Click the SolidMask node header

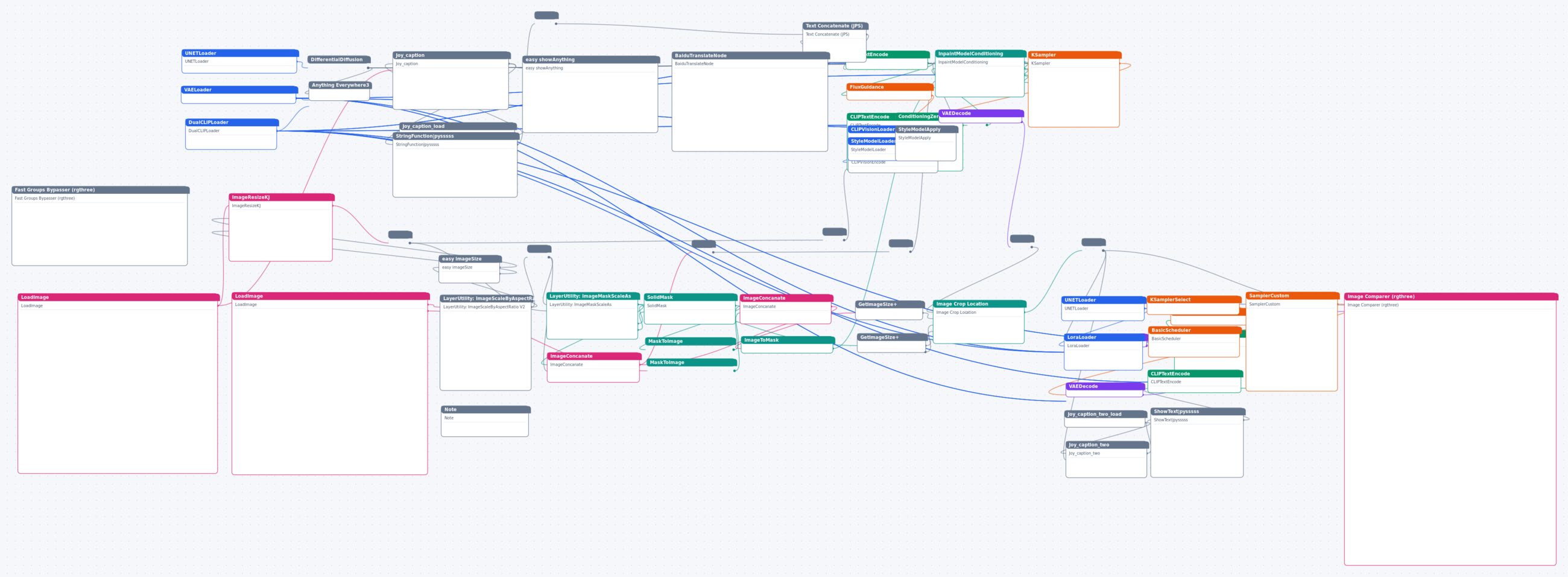coord(691,298)
